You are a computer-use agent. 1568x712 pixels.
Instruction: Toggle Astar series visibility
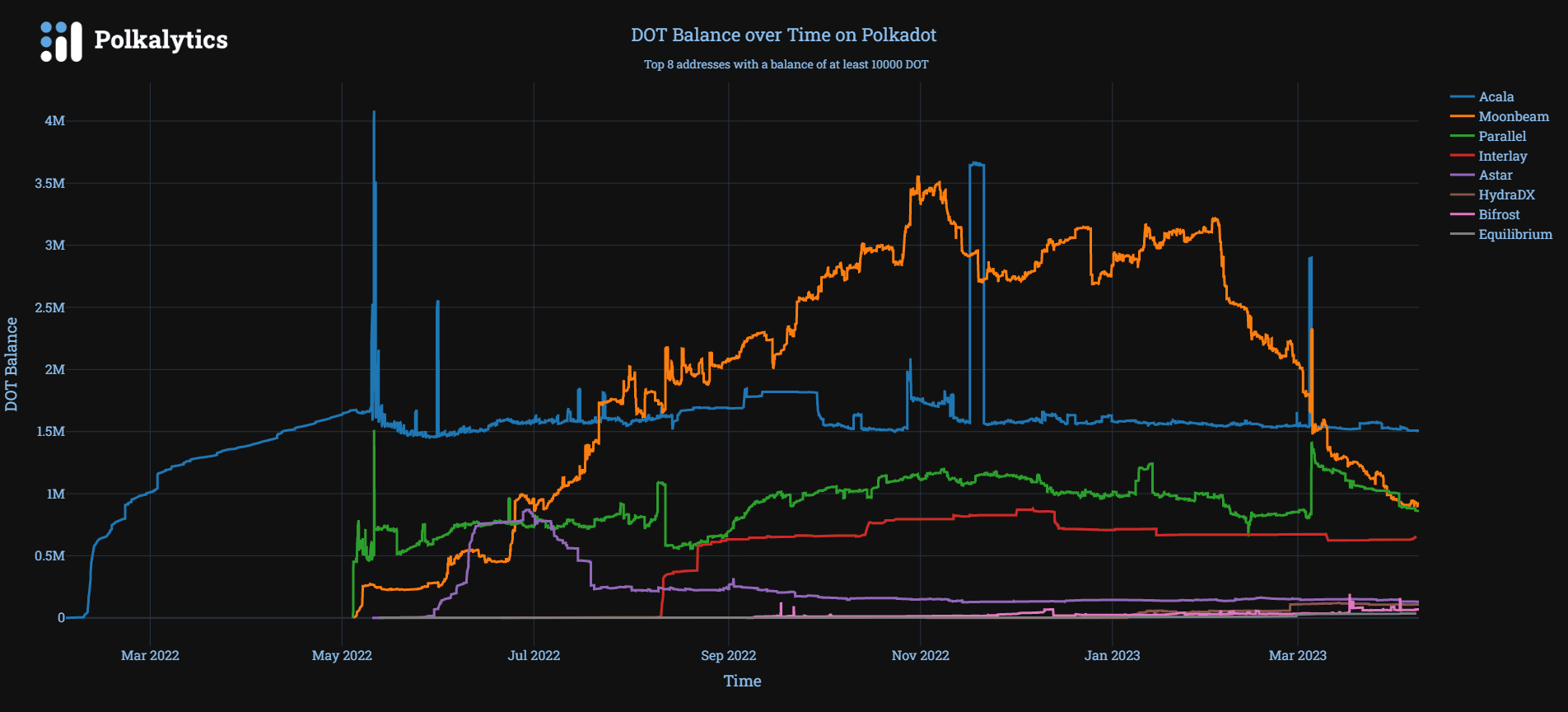(1495, 176)
